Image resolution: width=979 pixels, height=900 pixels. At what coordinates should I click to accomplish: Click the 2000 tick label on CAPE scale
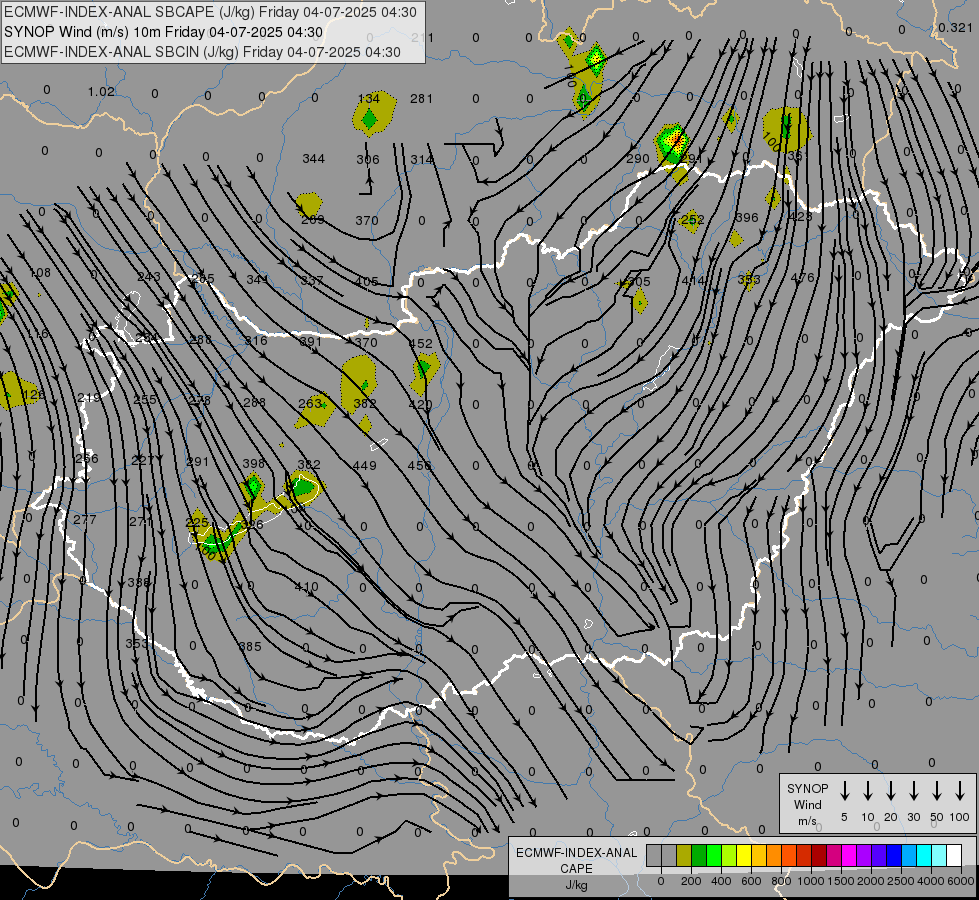click(870, 881)
